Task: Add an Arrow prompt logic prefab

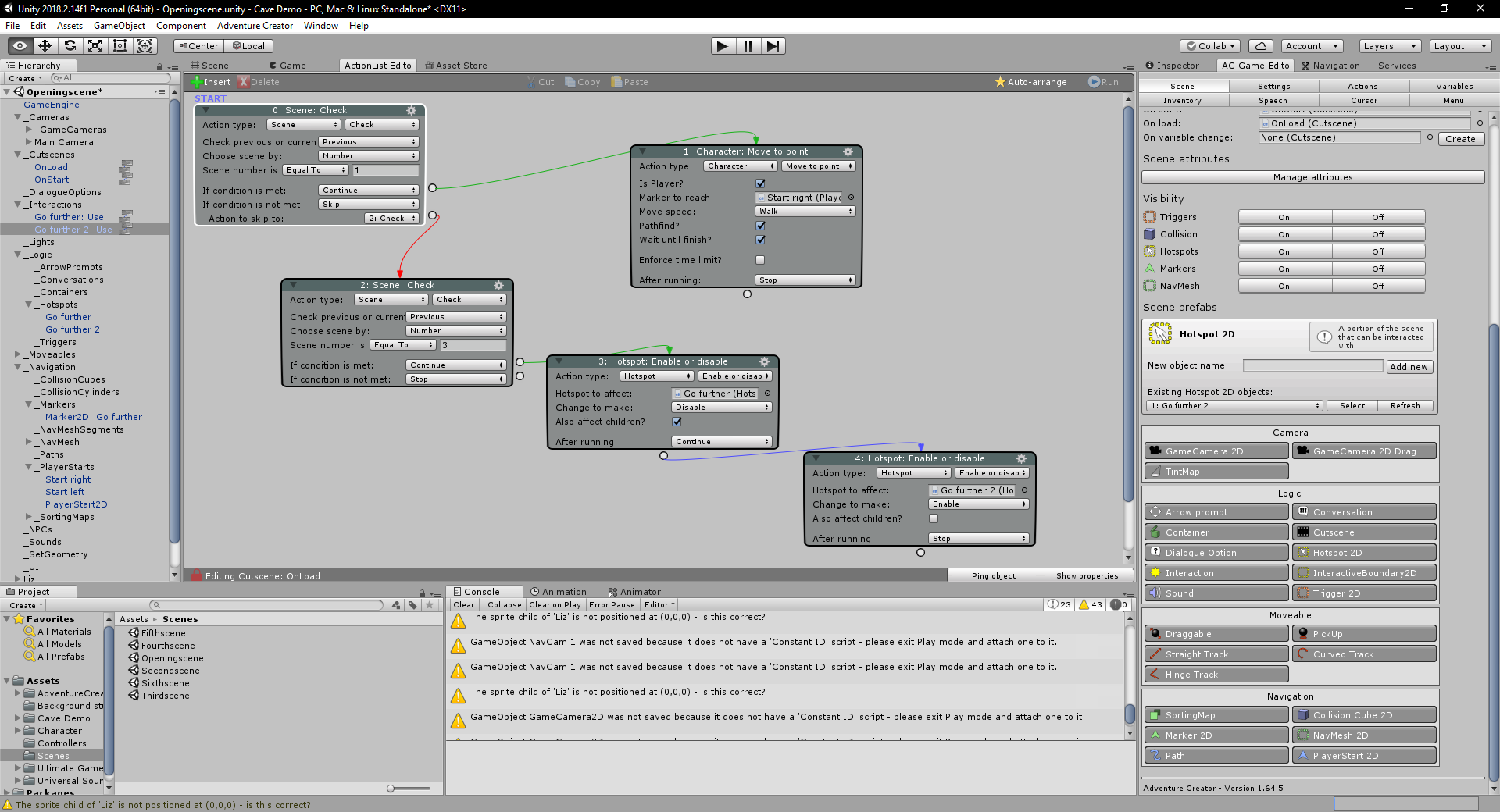Action: click(x=1216, y=512)
